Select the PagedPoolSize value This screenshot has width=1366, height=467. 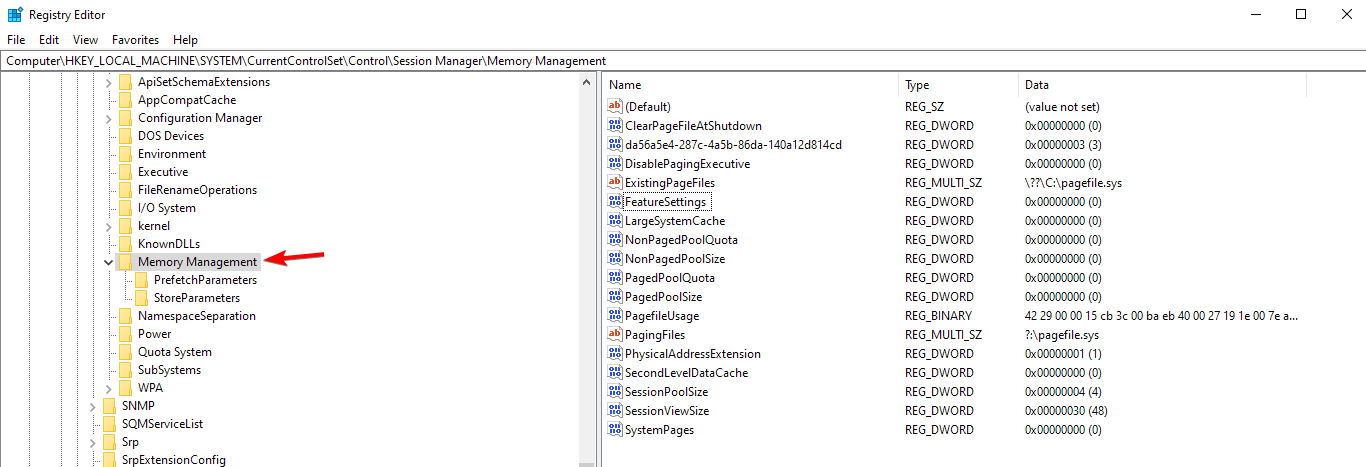[x=664, y=297]
